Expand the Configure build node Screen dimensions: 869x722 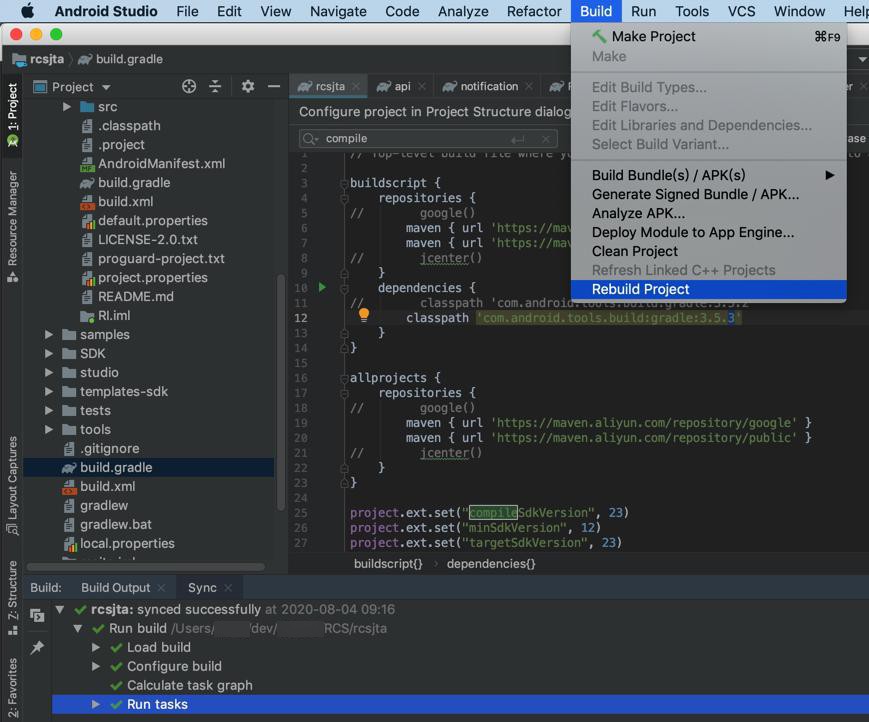point(95,666)
